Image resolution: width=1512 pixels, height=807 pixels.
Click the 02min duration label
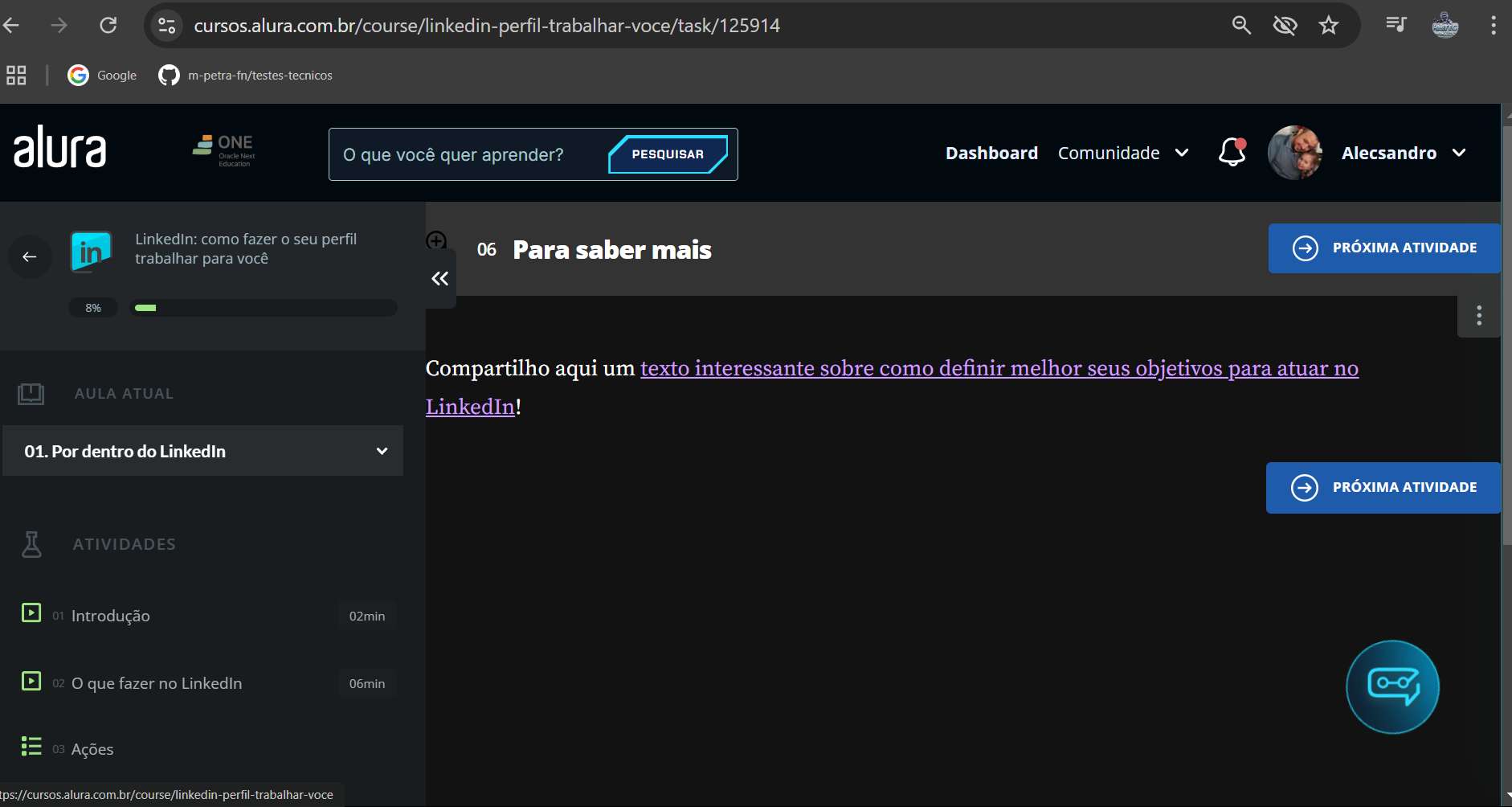coord(367,616)
